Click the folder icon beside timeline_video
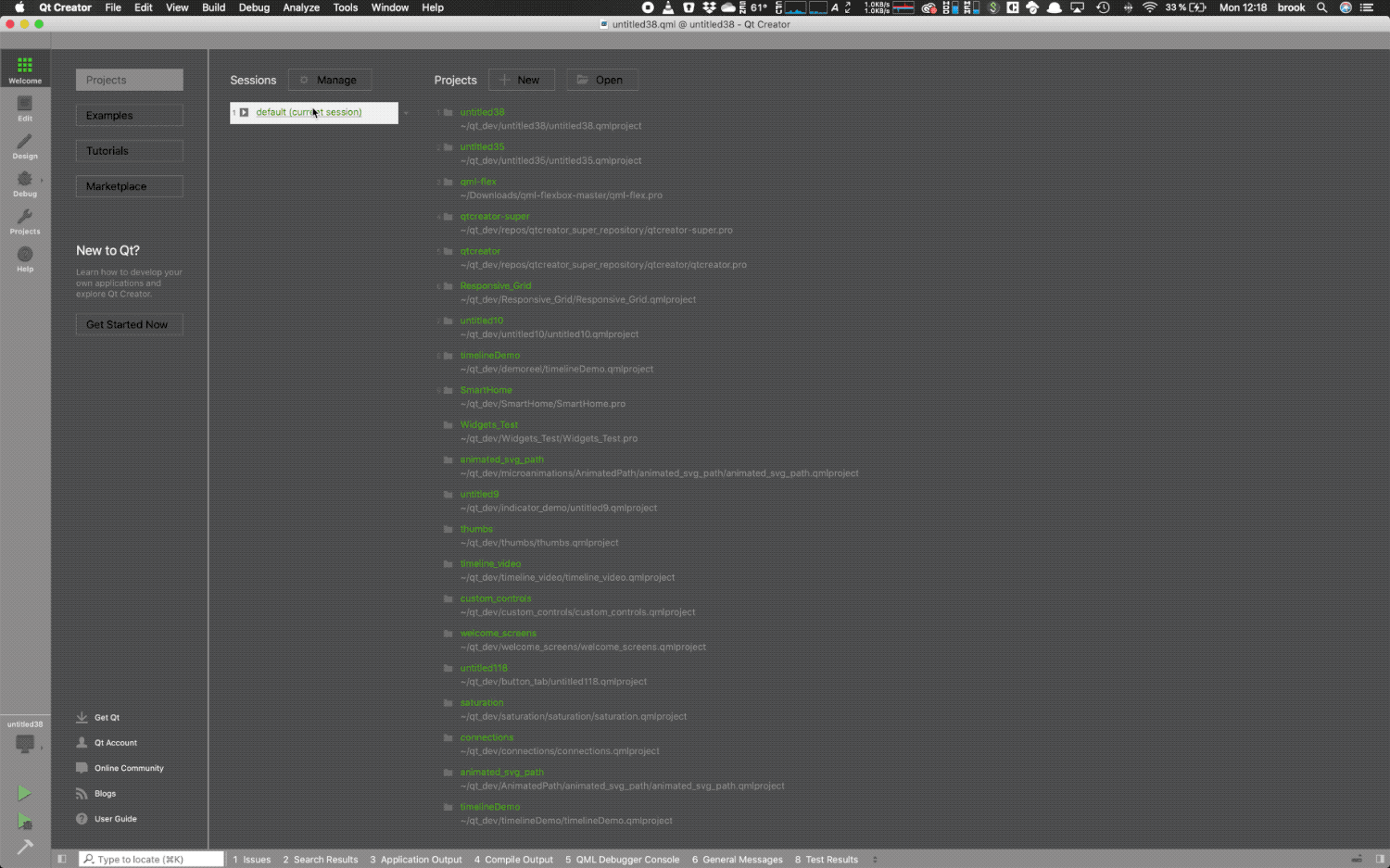Image resolution: width=1390 pixels, height=868 pixels. (449, 563)
